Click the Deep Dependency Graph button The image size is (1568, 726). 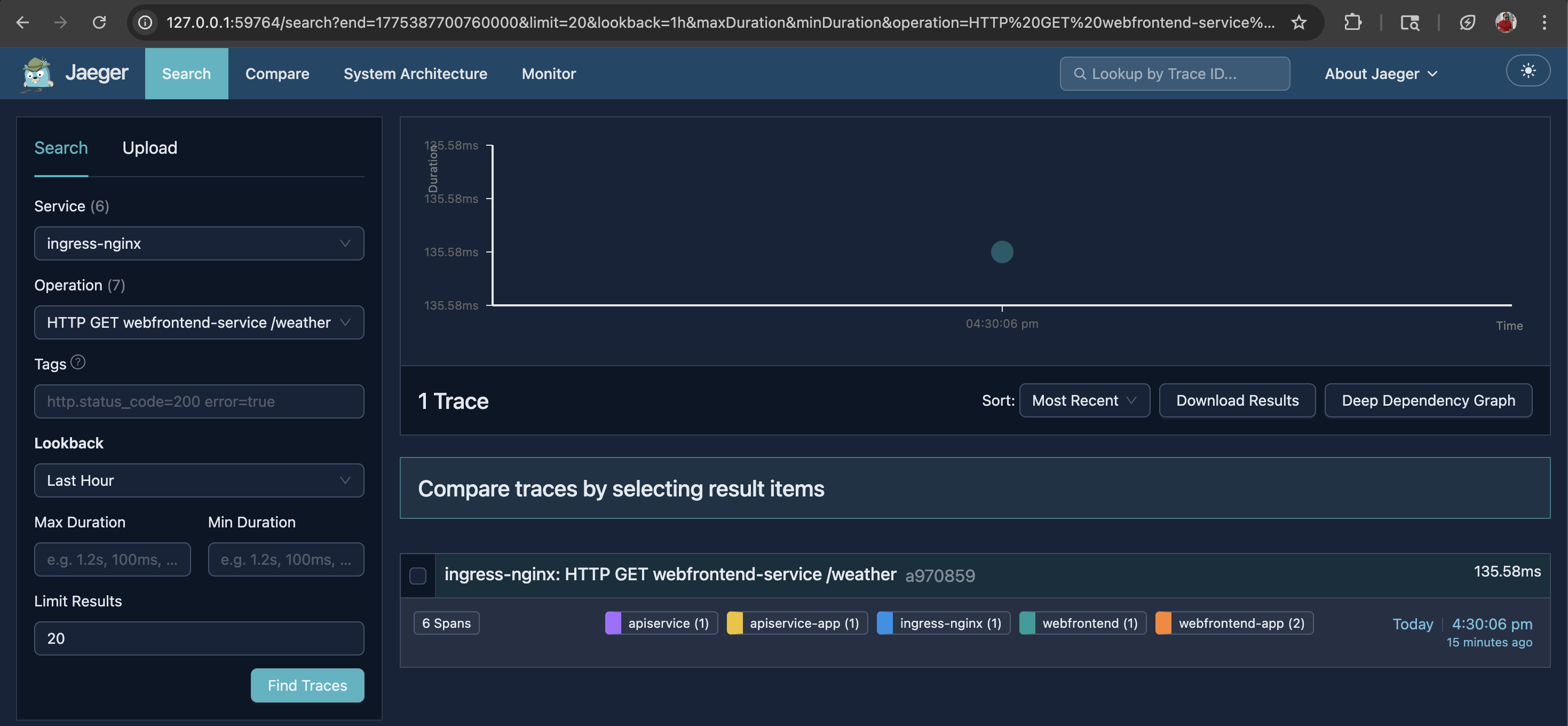click(1428, 401)
